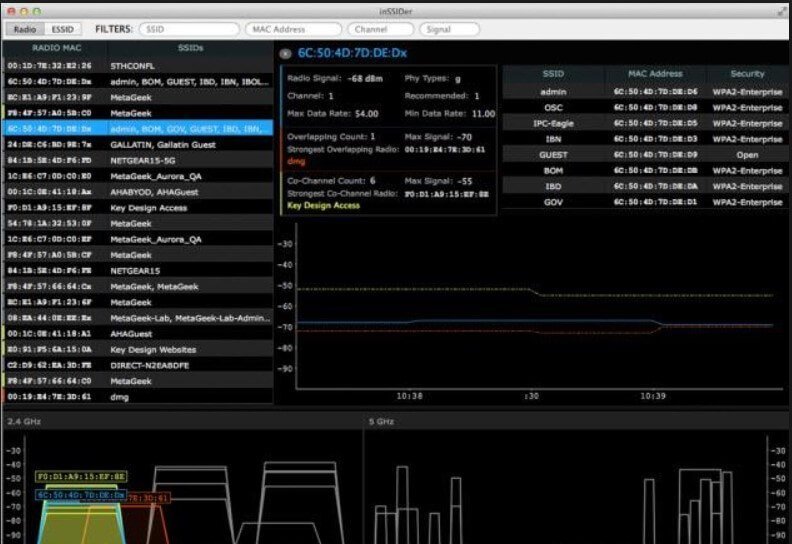Viewport: 792px width, 544px height.
Task: Select the IBD SSID row
Action: click(x=646, y=186)
